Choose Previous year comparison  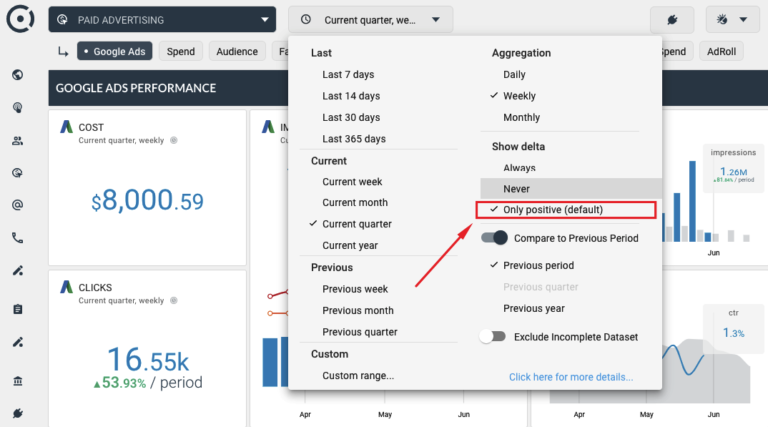[x=534, y=308]
